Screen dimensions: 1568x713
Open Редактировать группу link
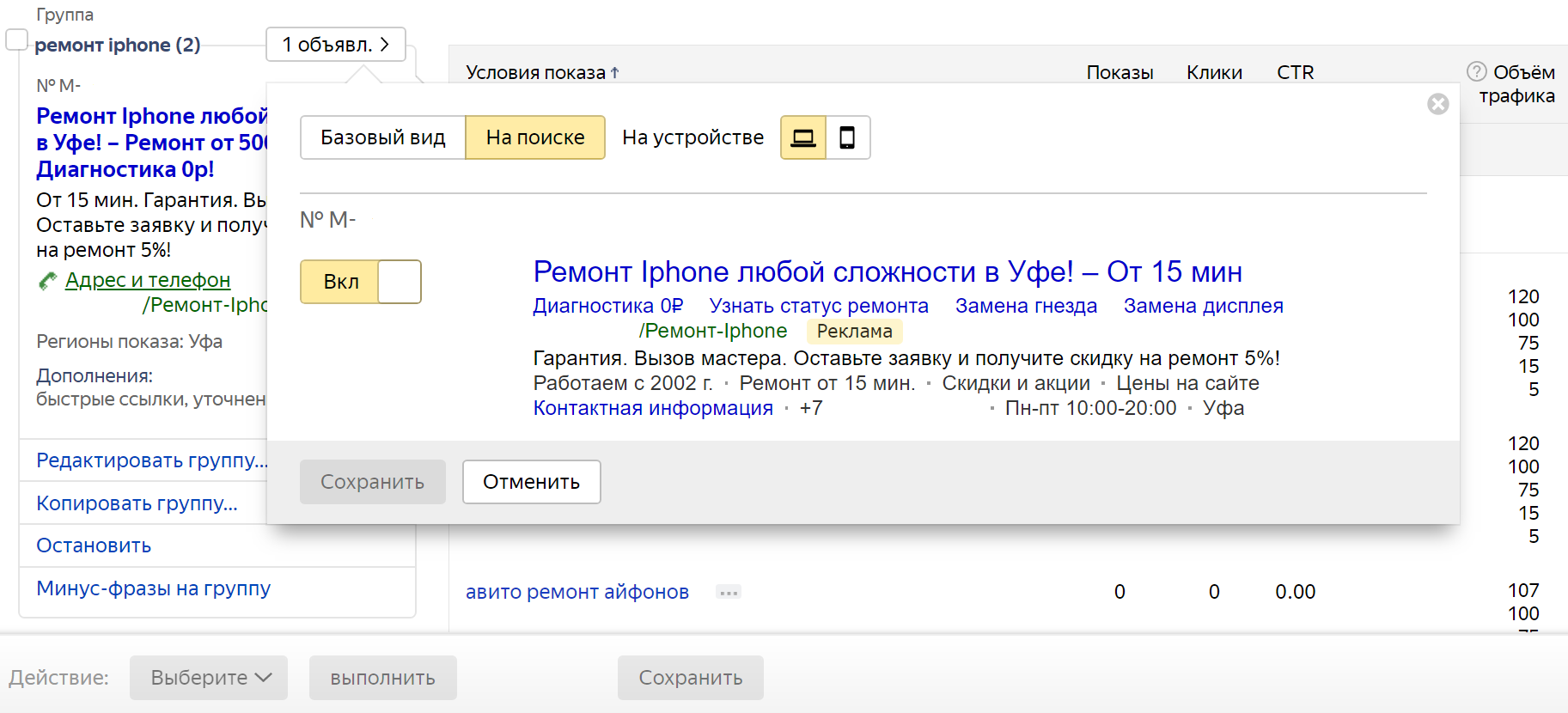152,460
